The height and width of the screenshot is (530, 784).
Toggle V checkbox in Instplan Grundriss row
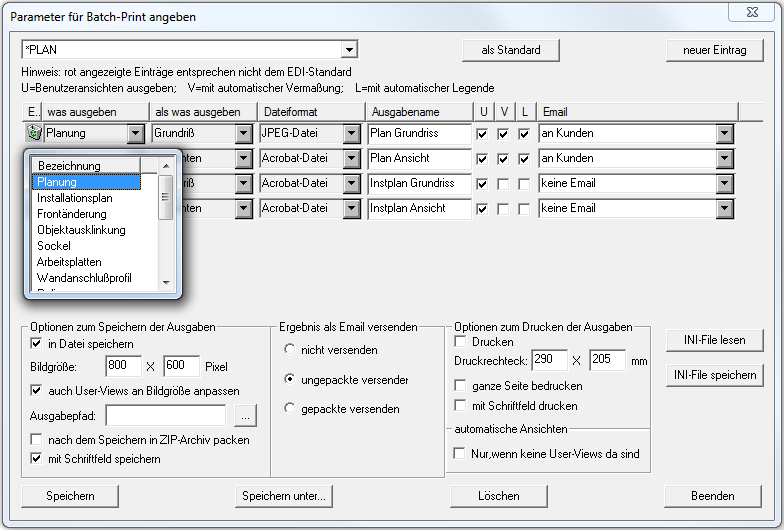tap(503, 184)
